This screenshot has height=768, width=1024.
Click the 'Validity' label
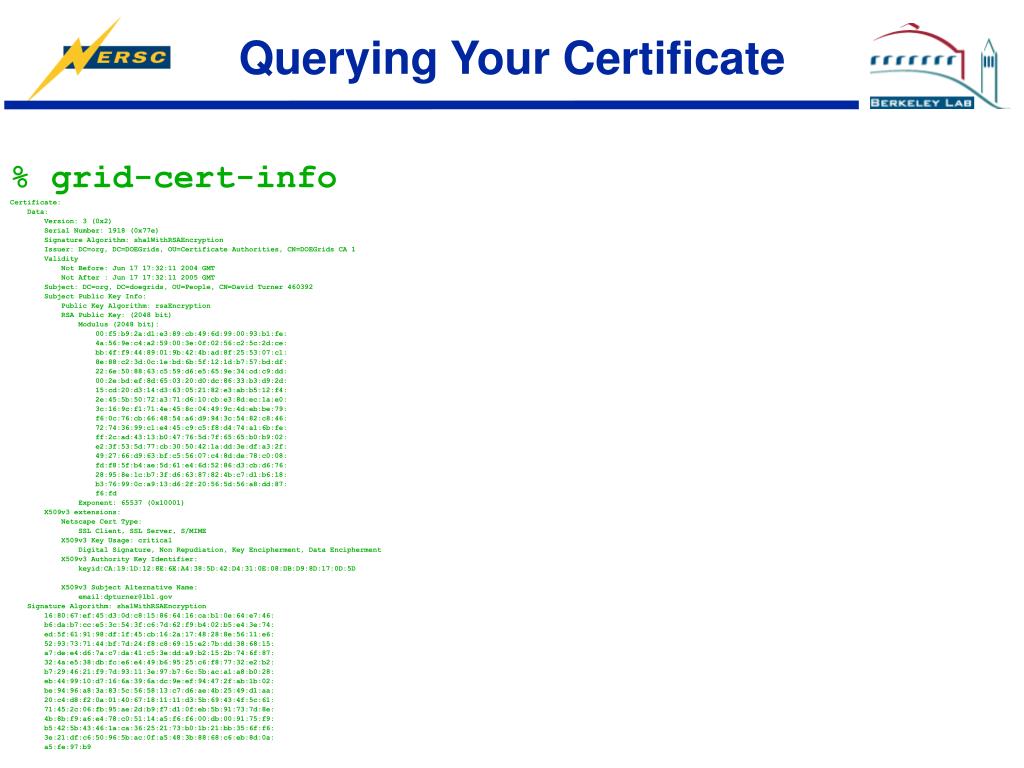point(61,259)
